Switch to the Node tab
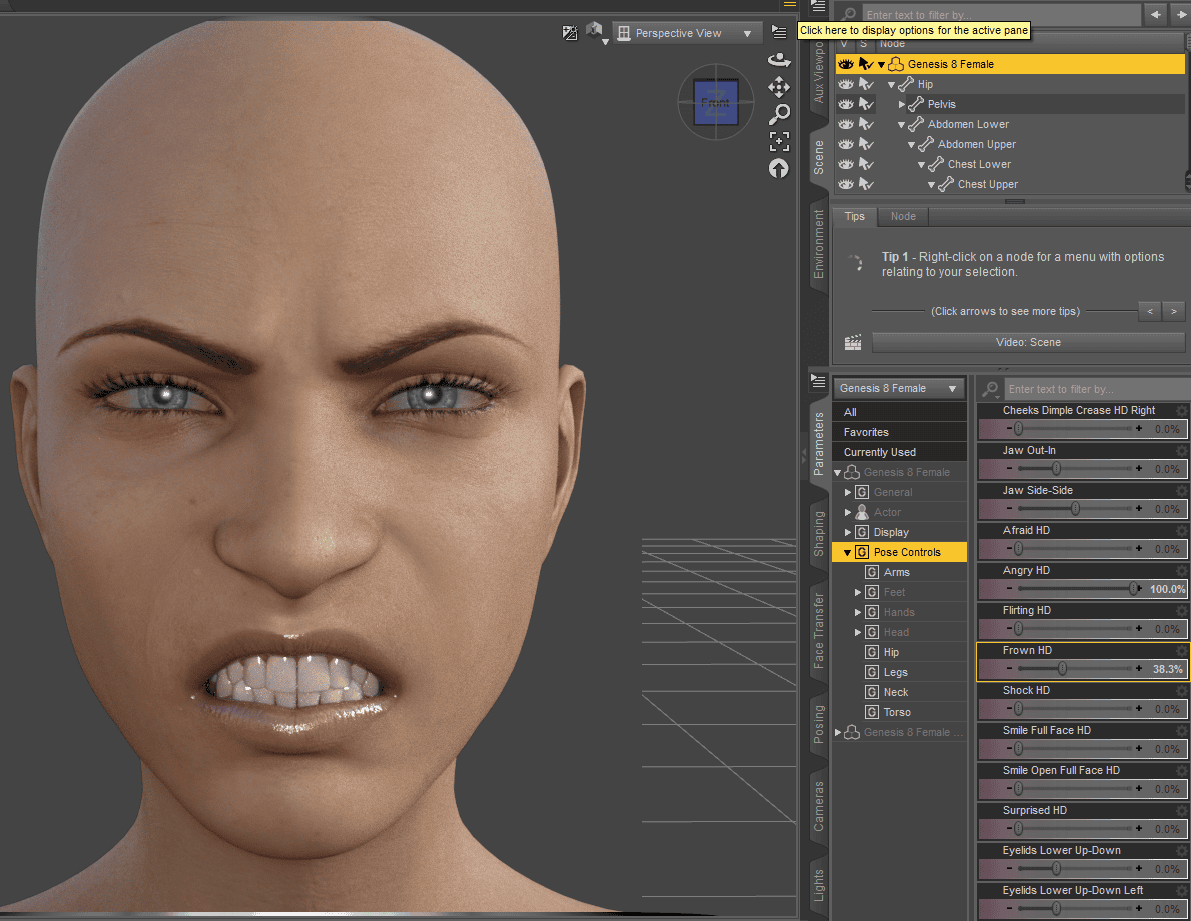 [x=903, y=216]
